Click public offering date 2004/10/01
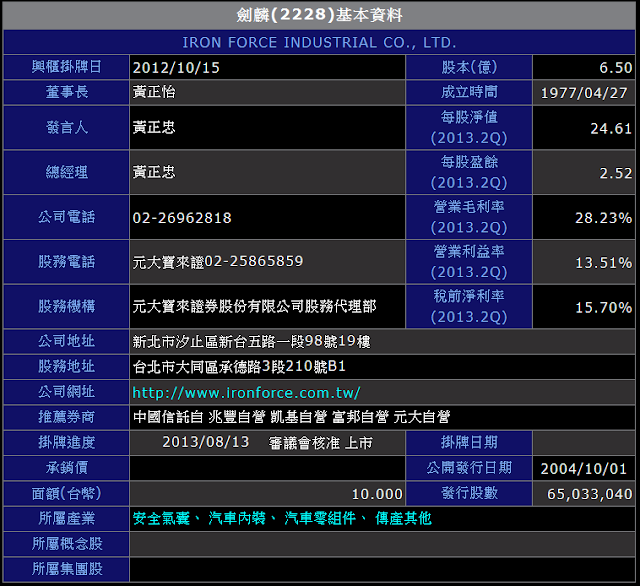The image size is (640, 586). 584,469
